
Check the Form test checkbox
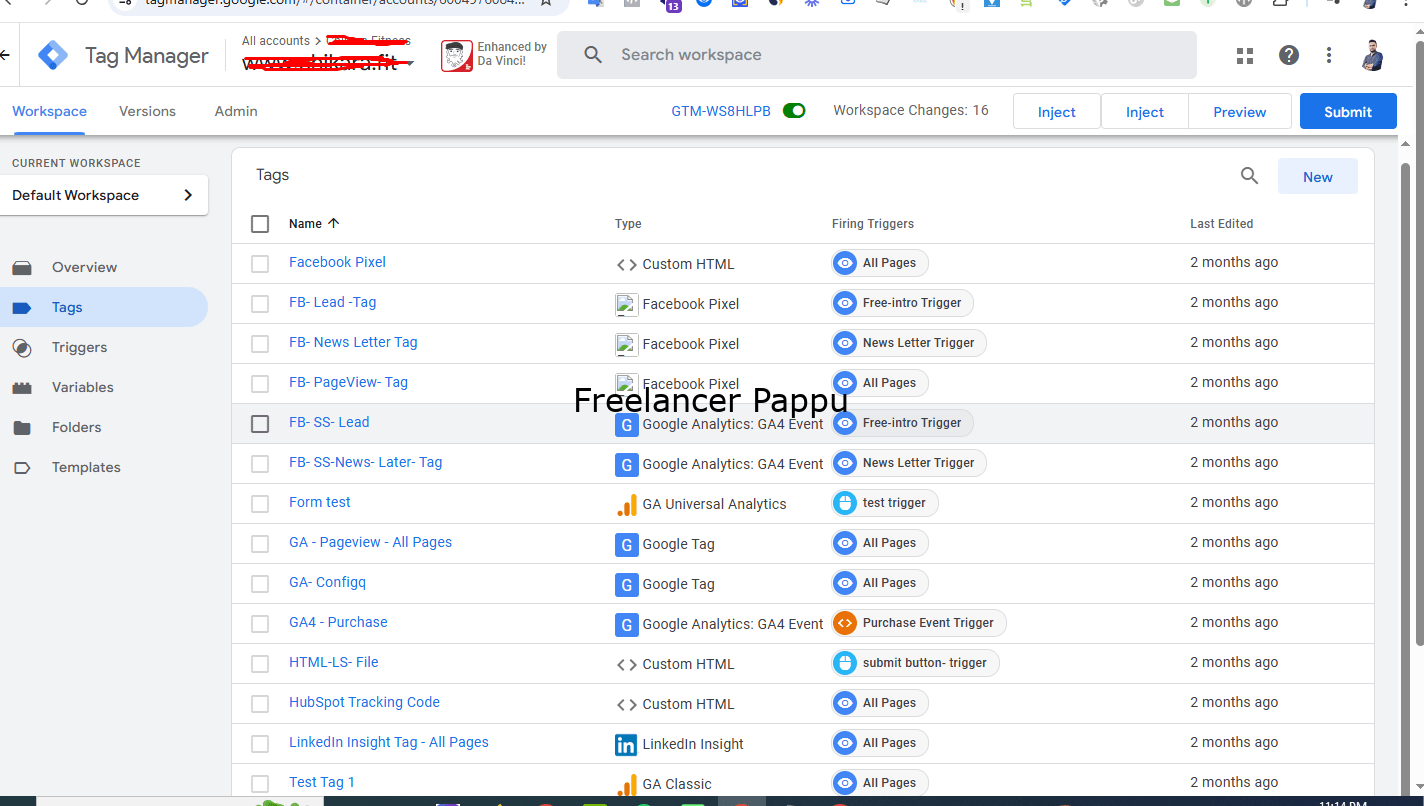pyautogui.click(x=260, y=504)
